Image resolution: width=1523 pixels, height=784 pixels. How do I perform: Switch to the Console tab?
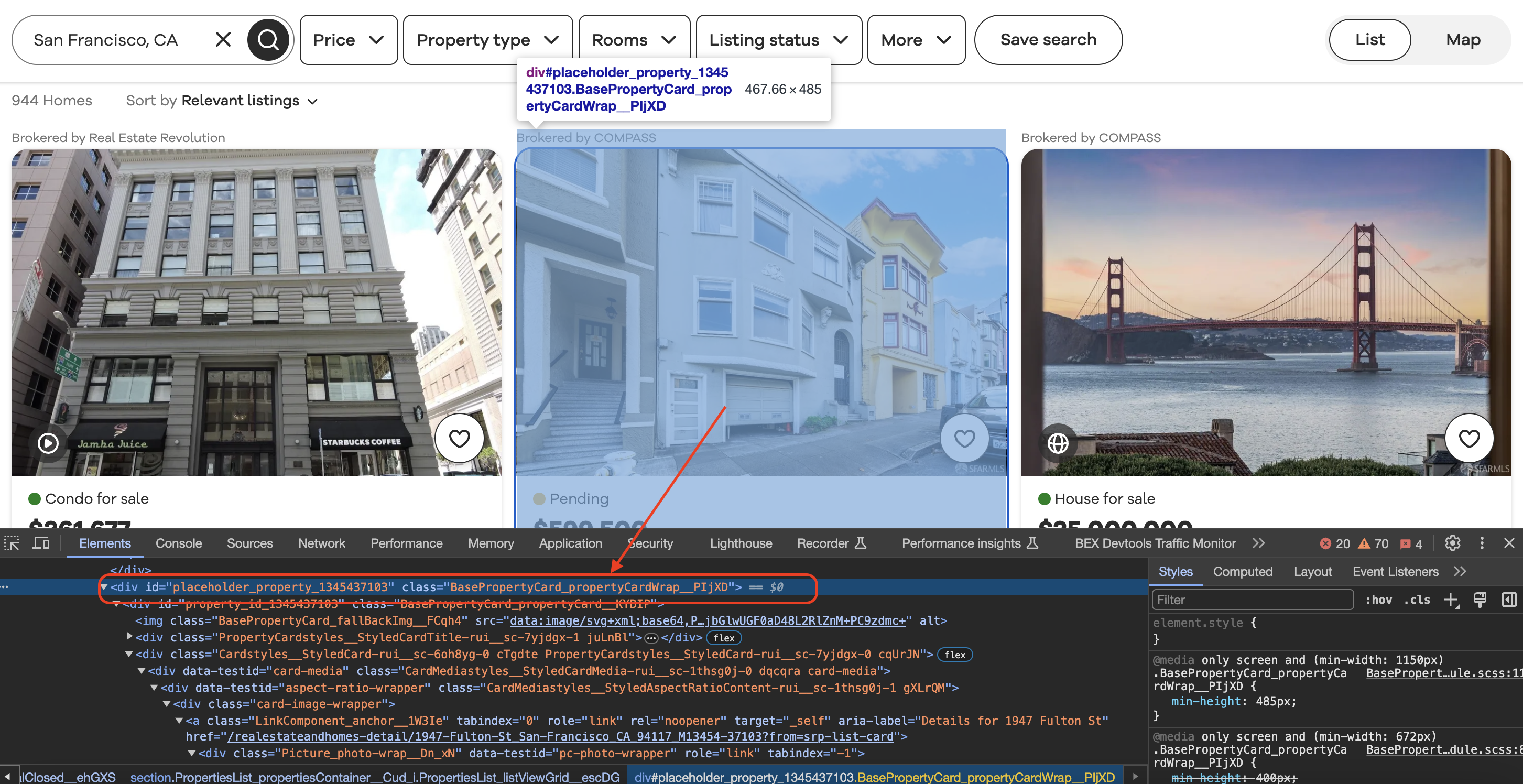pos(179,543)
